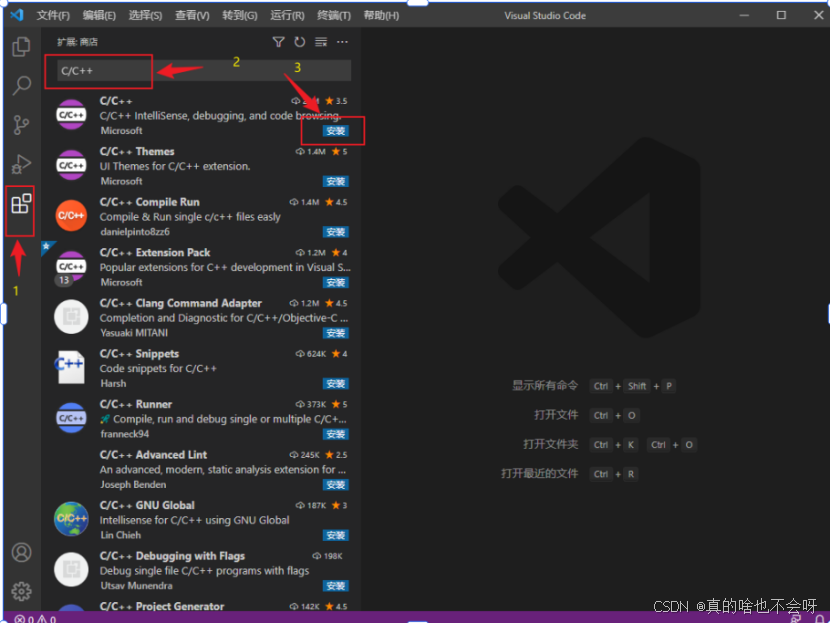Install C/C++ Clang Command Adapter

[x=336, y=333]
